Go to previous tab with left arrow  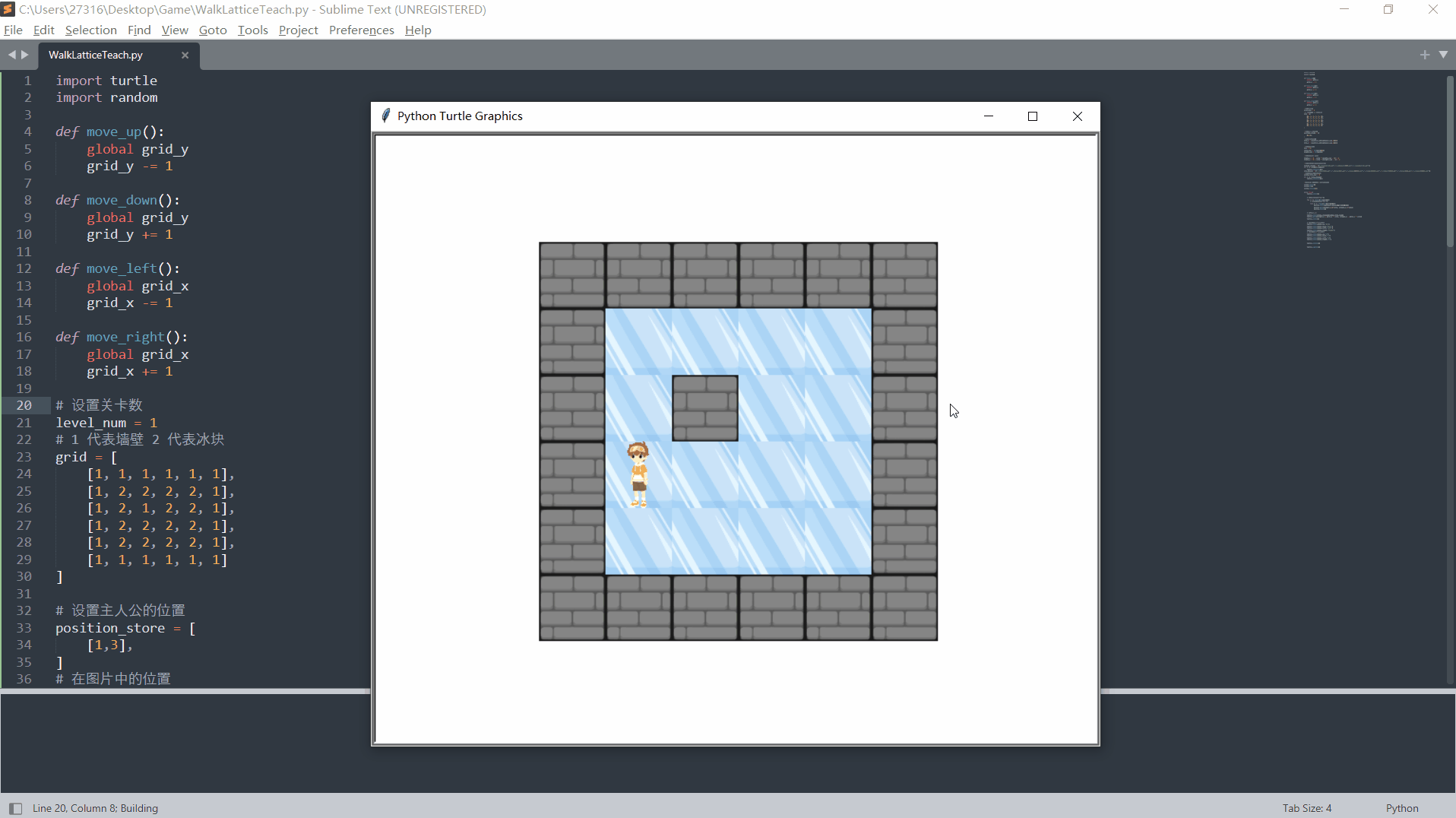click(11, 55)
